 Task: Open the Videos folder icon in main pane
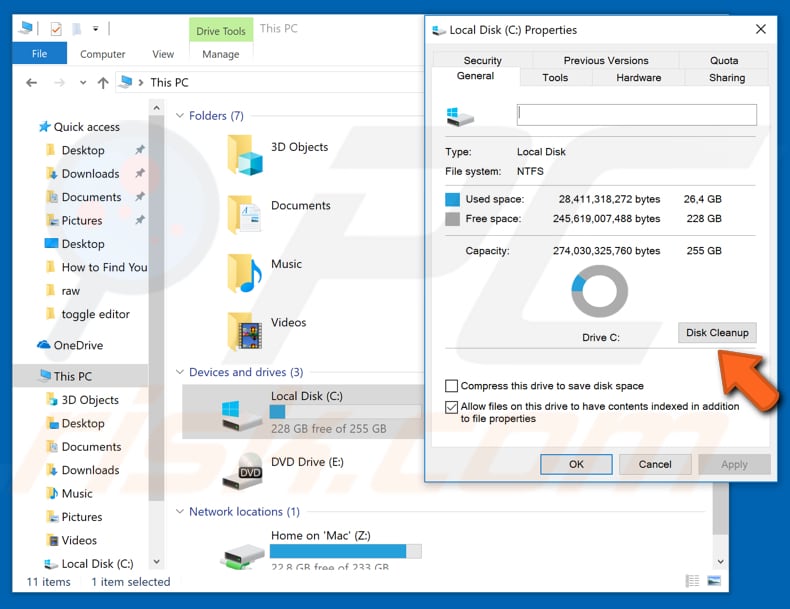pyautogui.click(x=244, y=331)
